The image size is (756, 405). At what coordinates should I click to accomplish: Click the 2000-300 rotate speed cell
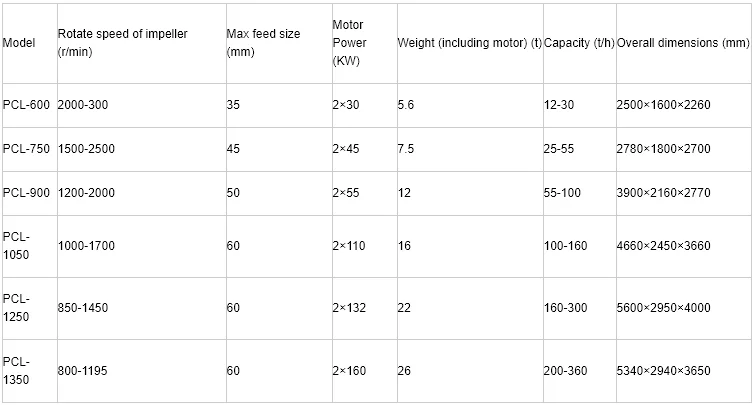pos(142,105)
